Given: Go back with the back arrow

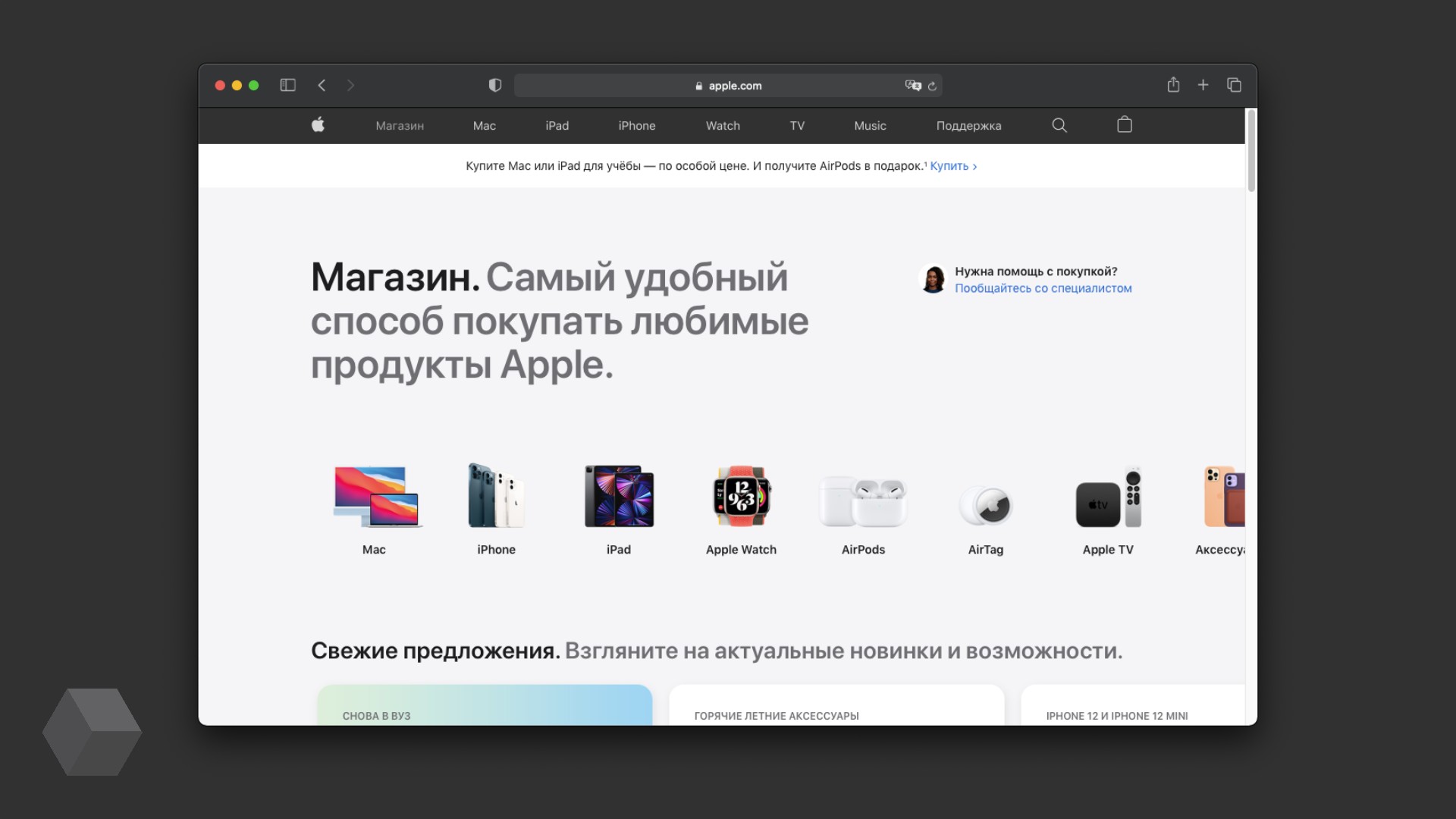Looking at the screenshot, I should (322, 85).
